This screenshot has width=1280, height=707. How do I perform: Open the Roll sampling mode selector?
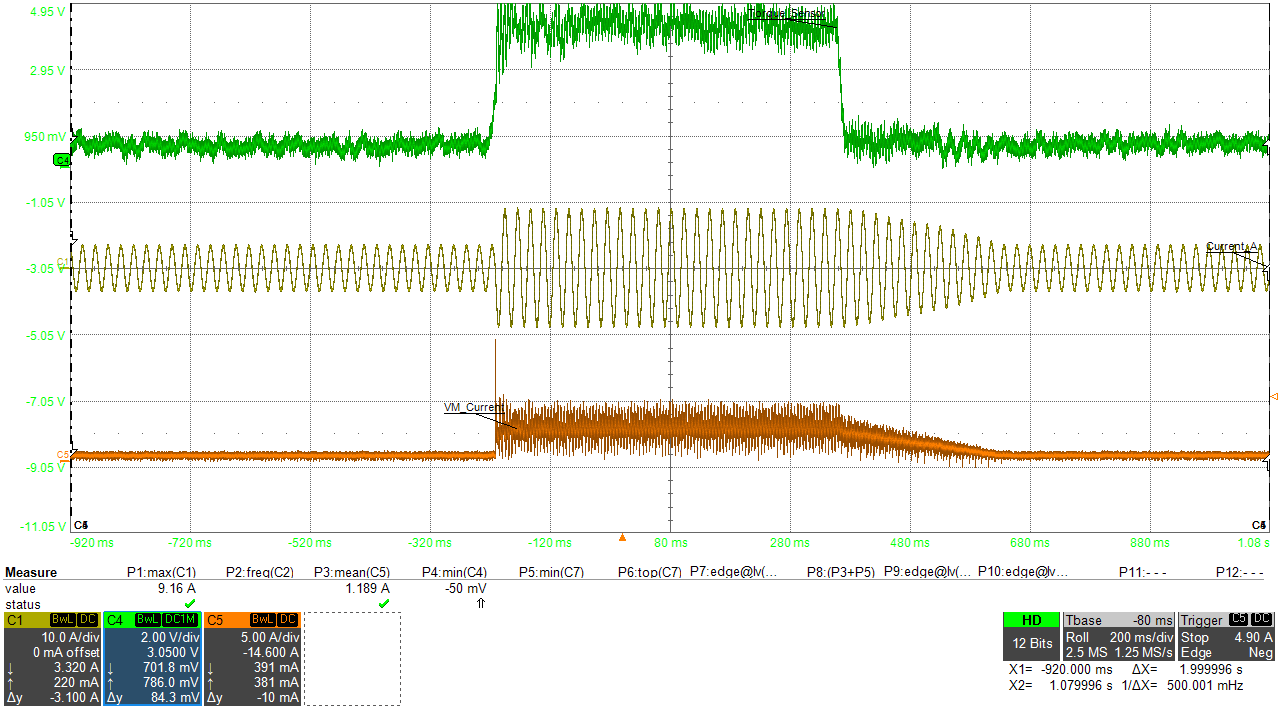[x=1078, y=637]
